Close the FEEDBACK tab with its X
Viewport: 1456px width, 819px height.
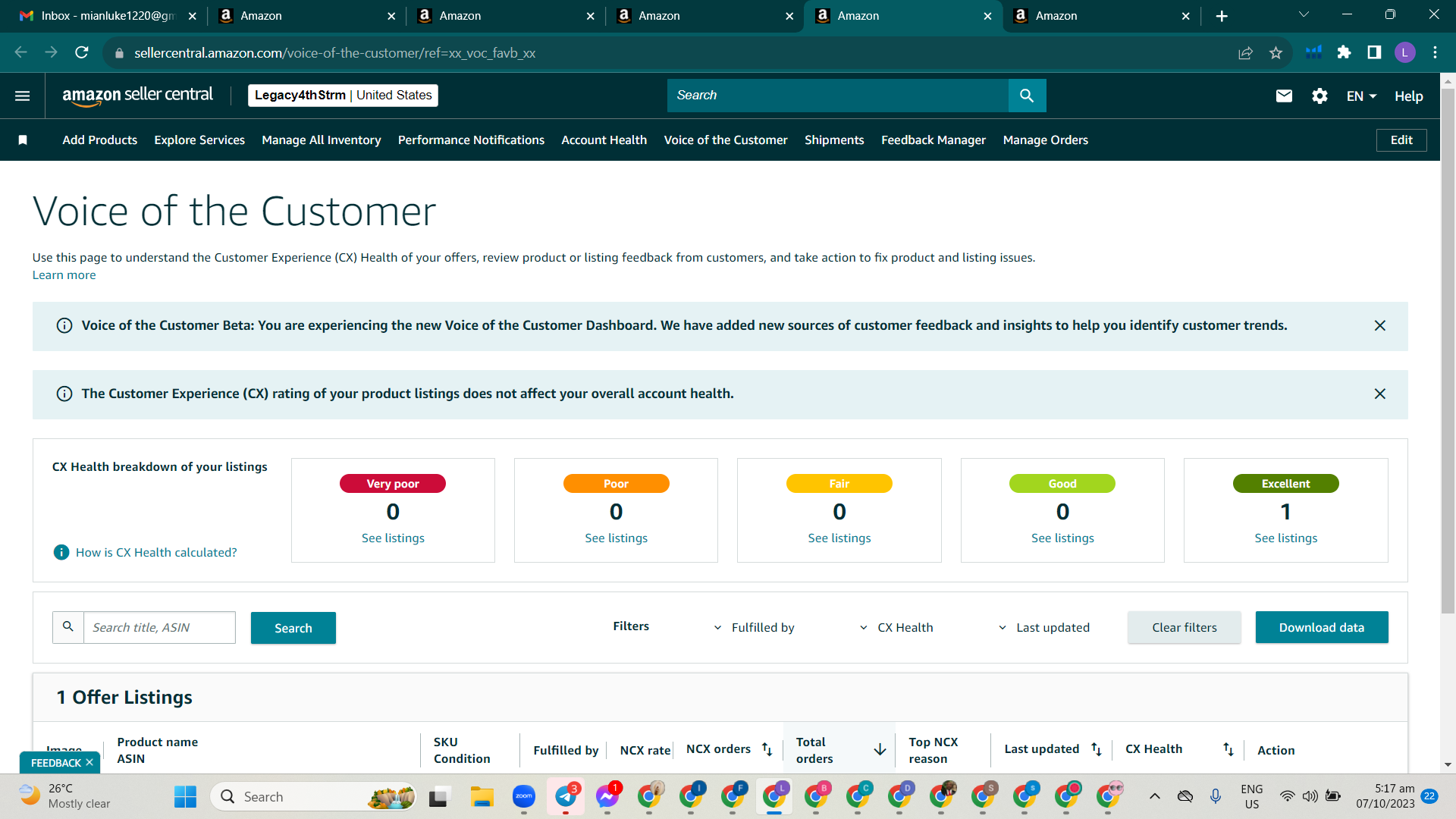pos(89,762)
